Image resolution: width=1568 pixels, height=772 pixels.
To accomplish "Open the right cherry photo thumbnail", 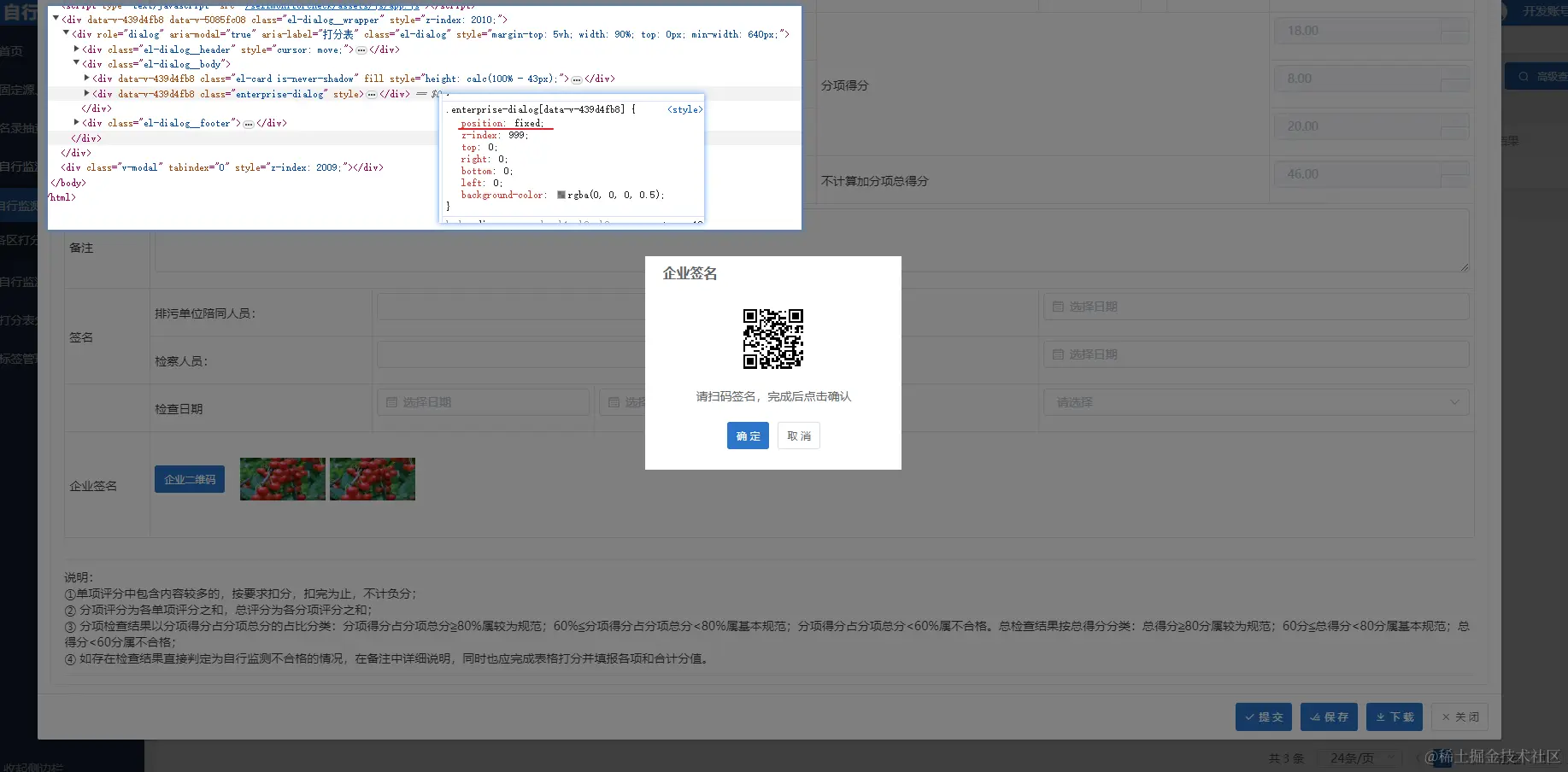I will [x=373, y=479].
